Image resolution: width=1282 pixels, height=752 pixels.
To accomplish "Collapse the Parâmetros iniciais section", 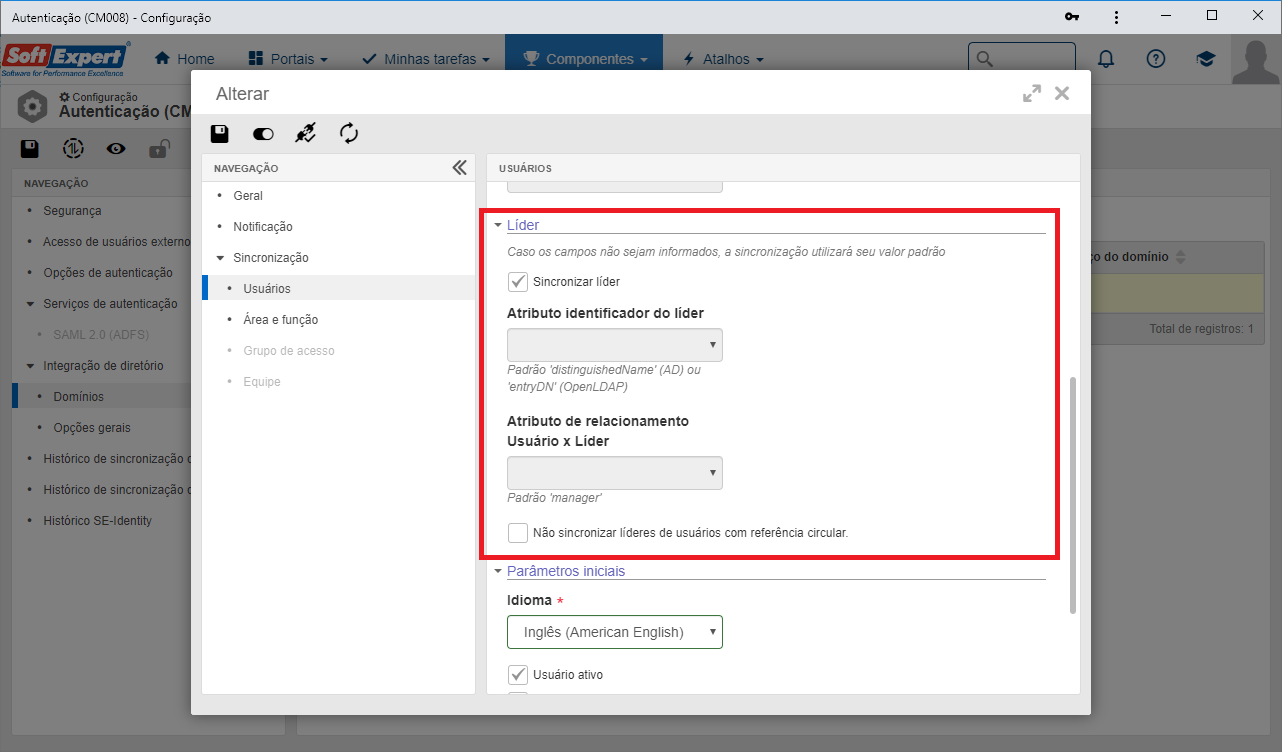I will 498,572.
